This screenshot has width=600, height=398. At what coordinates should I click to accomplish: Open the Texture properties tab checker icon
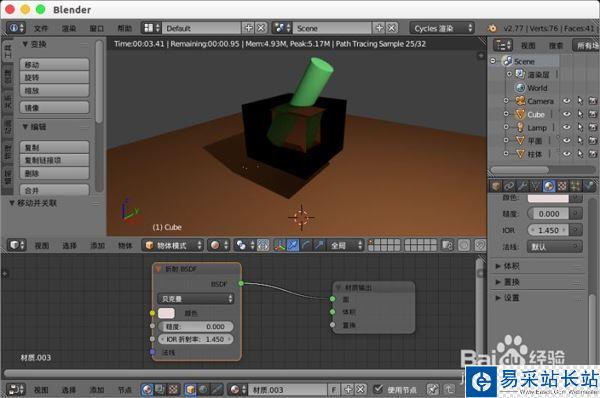562,186
